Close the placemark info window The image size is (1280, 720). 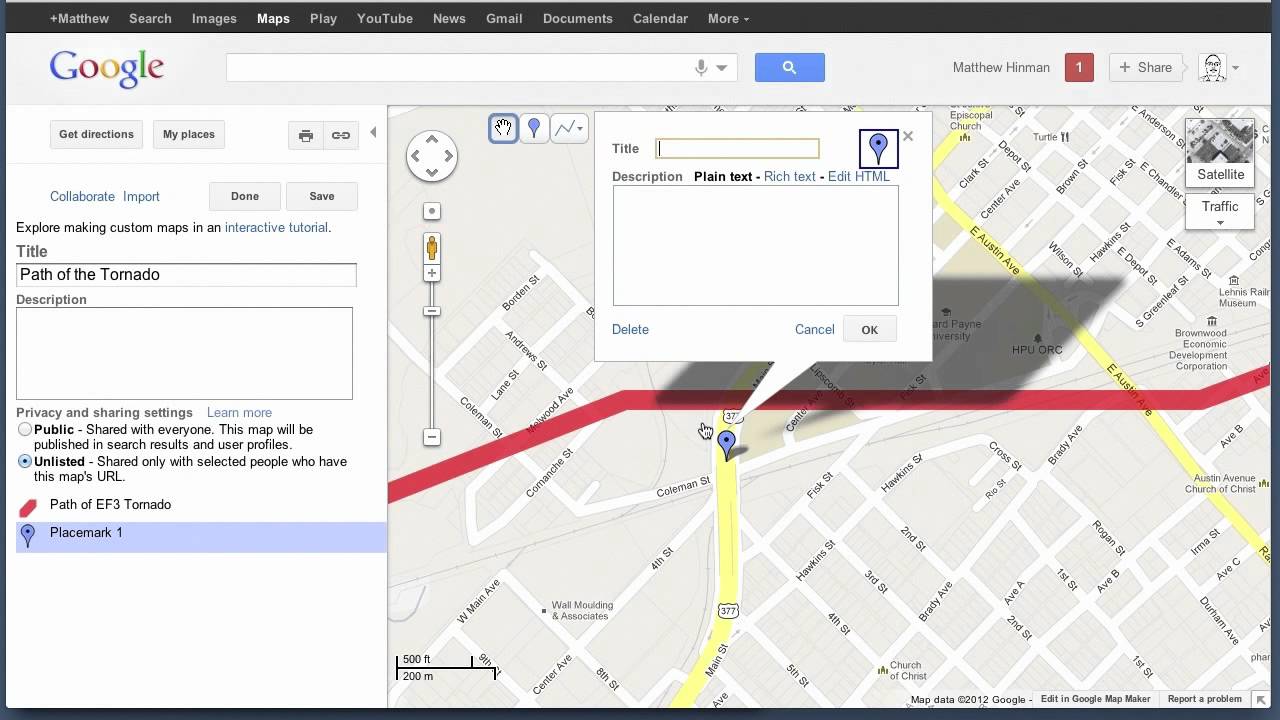tap(908, 136)
